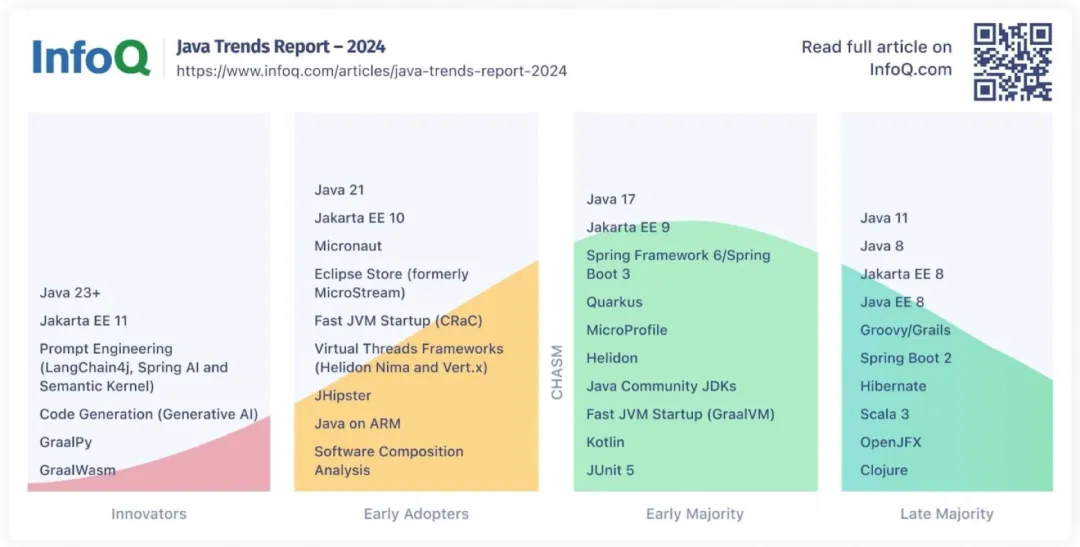Select the Early Adopters category label
Viewport: 1080px width, 547px height.
tap(416, 514)
